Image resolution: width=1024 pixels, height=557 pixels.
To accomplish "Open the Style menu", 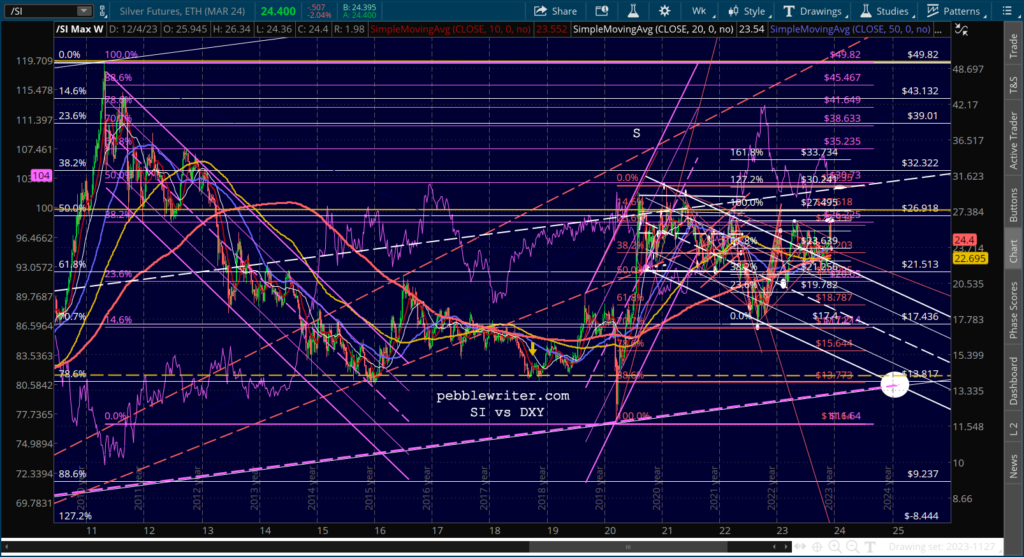I will 749,11.
